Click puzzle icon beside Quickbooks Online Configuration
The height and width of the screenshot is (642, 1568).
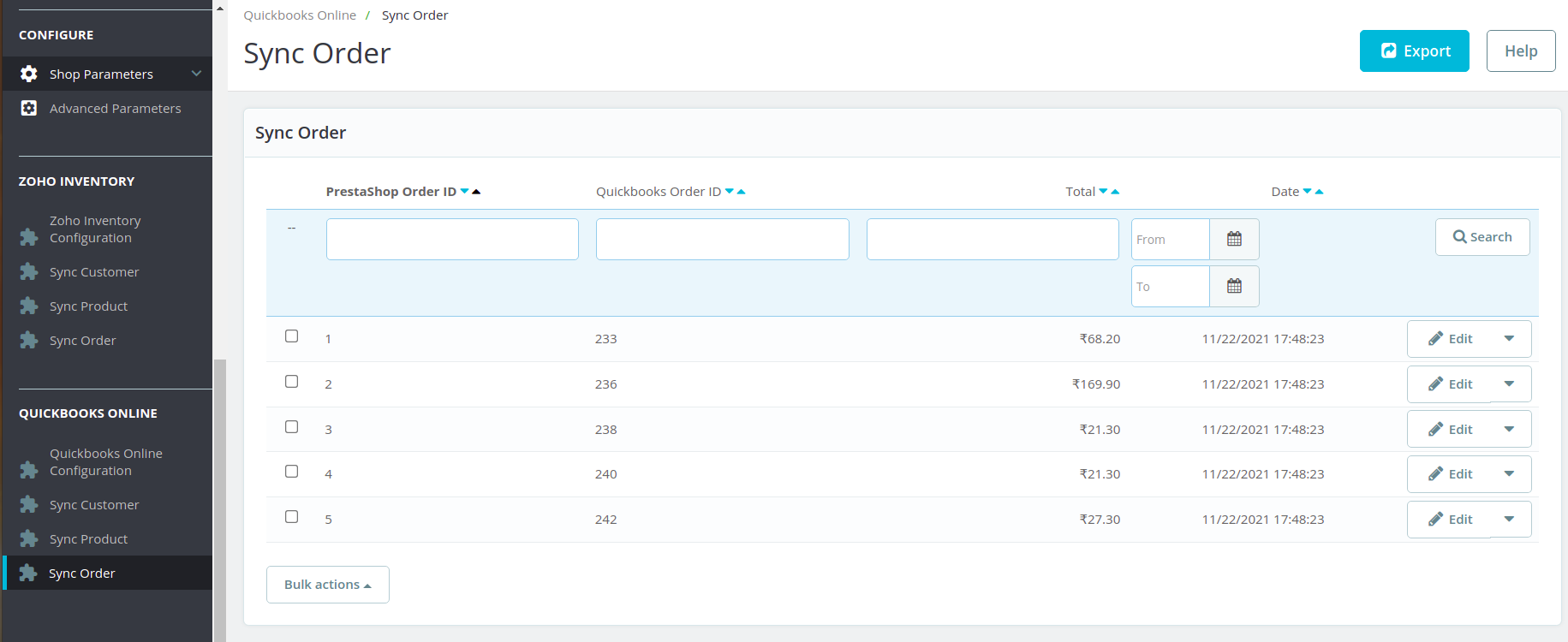[x=28, y=470]
